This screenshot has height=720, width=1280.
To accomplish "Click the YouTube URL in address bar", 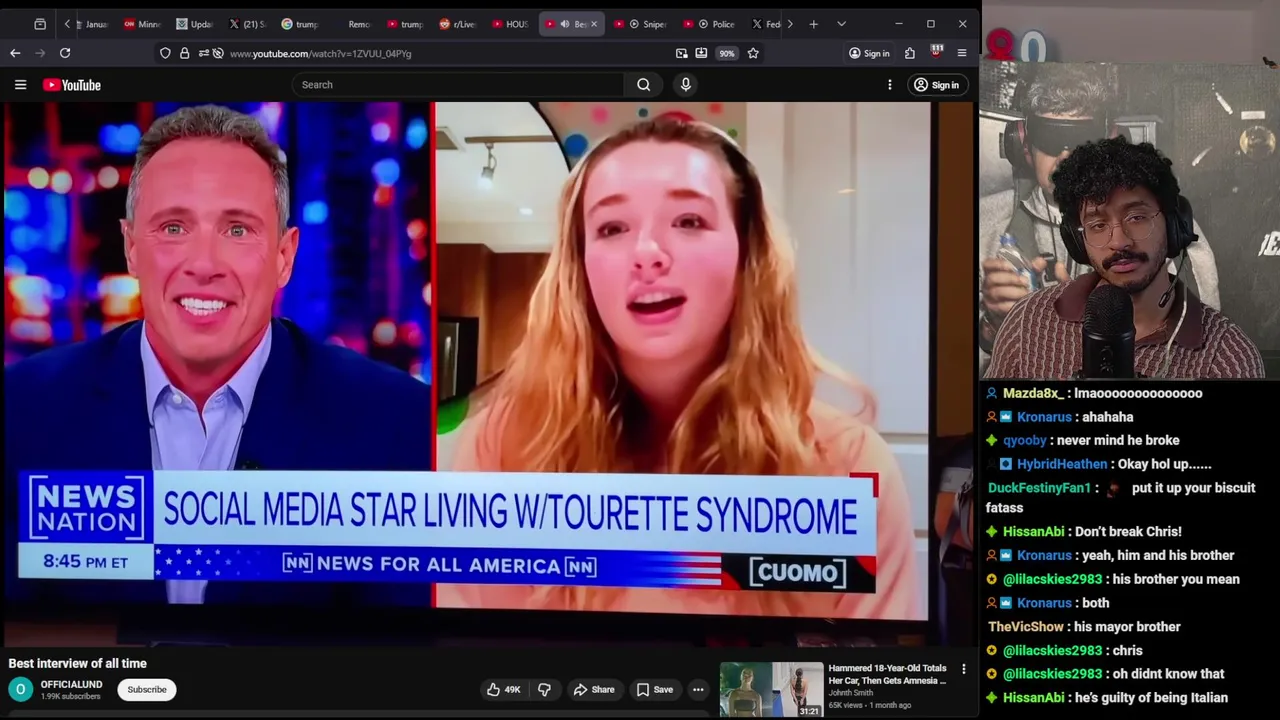I will click(320, 54).
